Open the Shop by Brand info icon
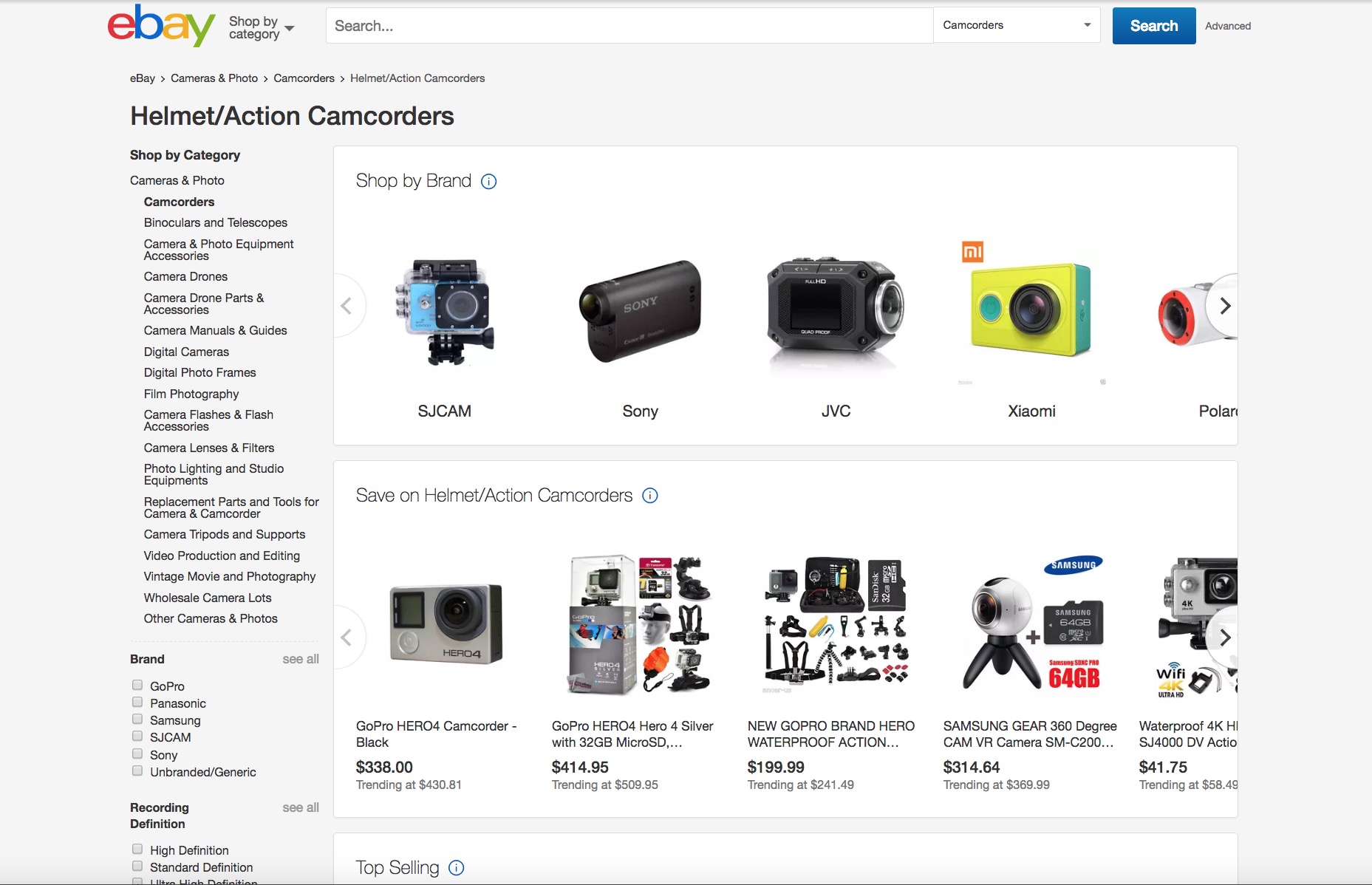 (x=489, y=181)
